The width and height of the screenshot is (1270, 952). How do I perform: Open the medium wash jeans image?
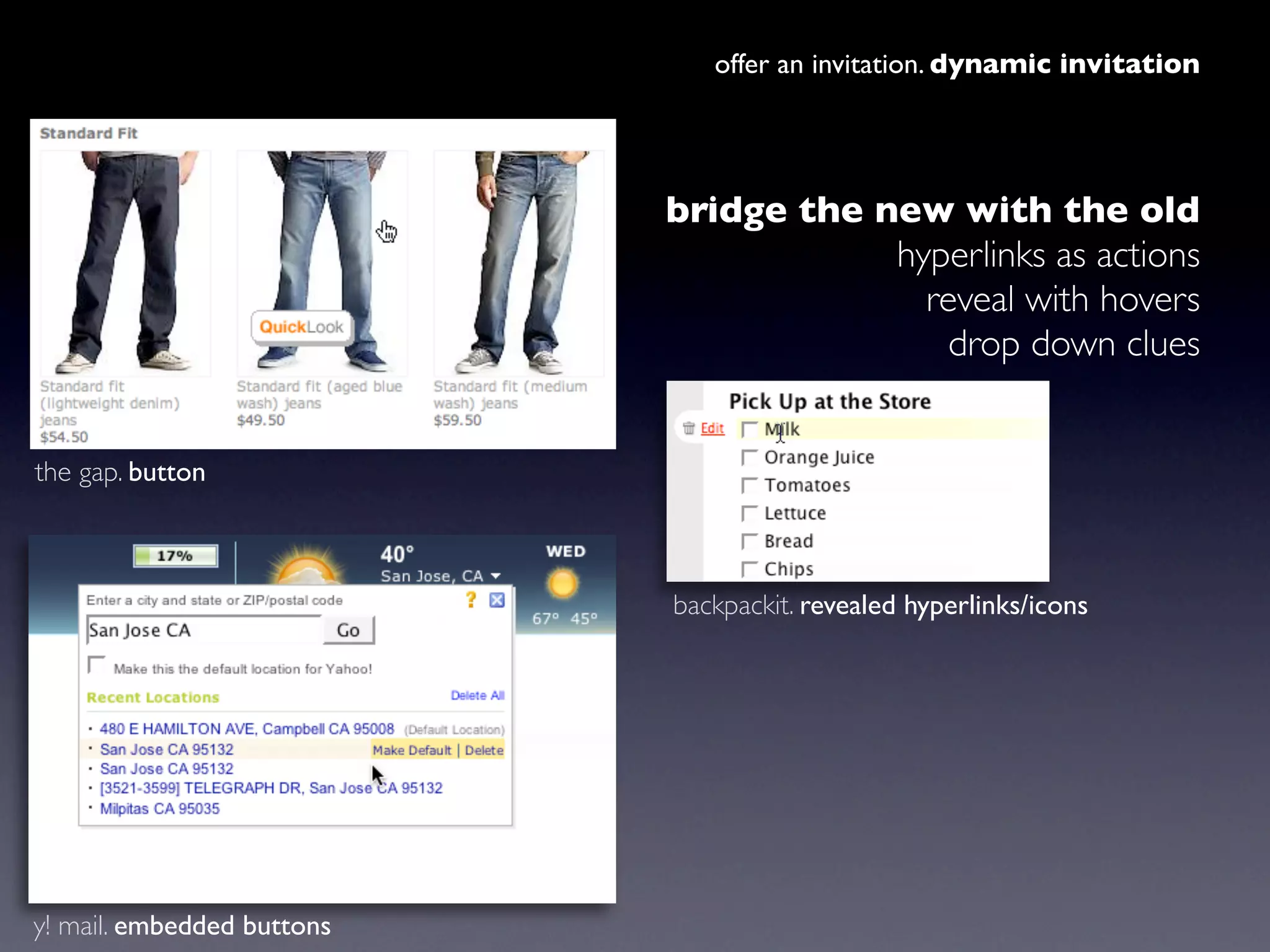pos(518,263)
